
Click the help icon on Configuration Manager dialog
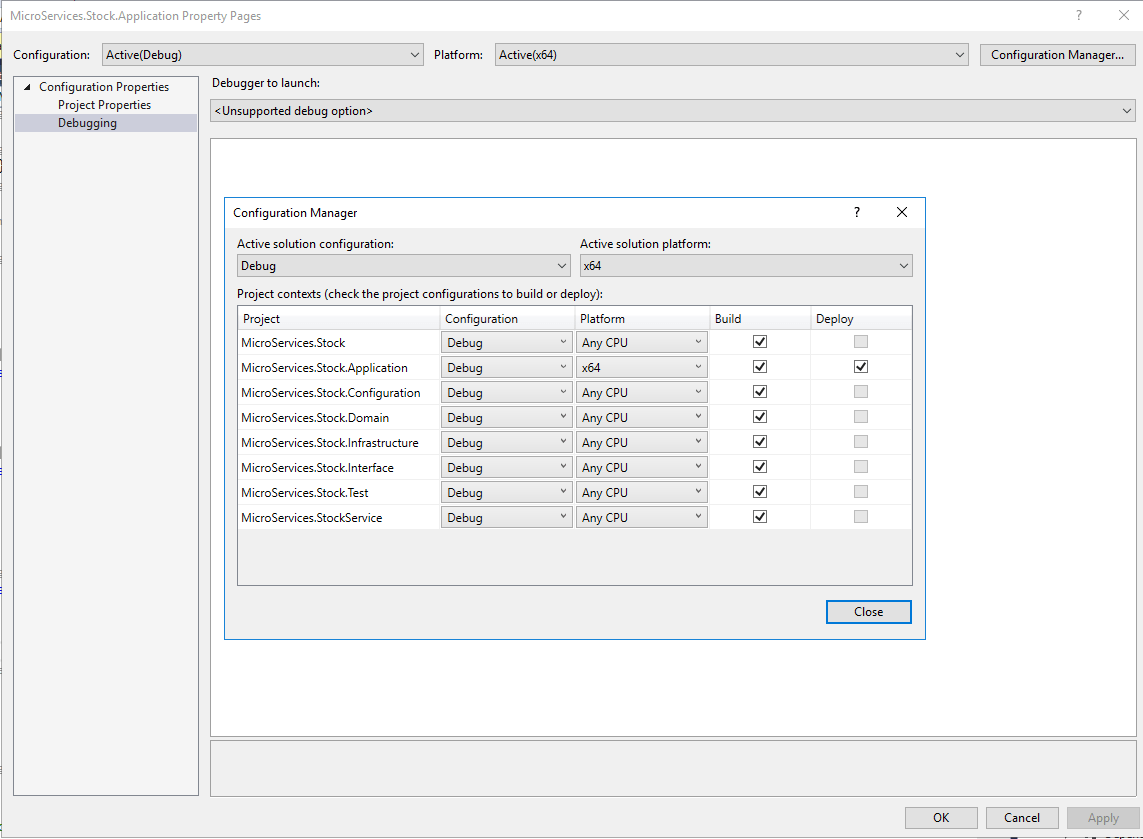[856, 212]
